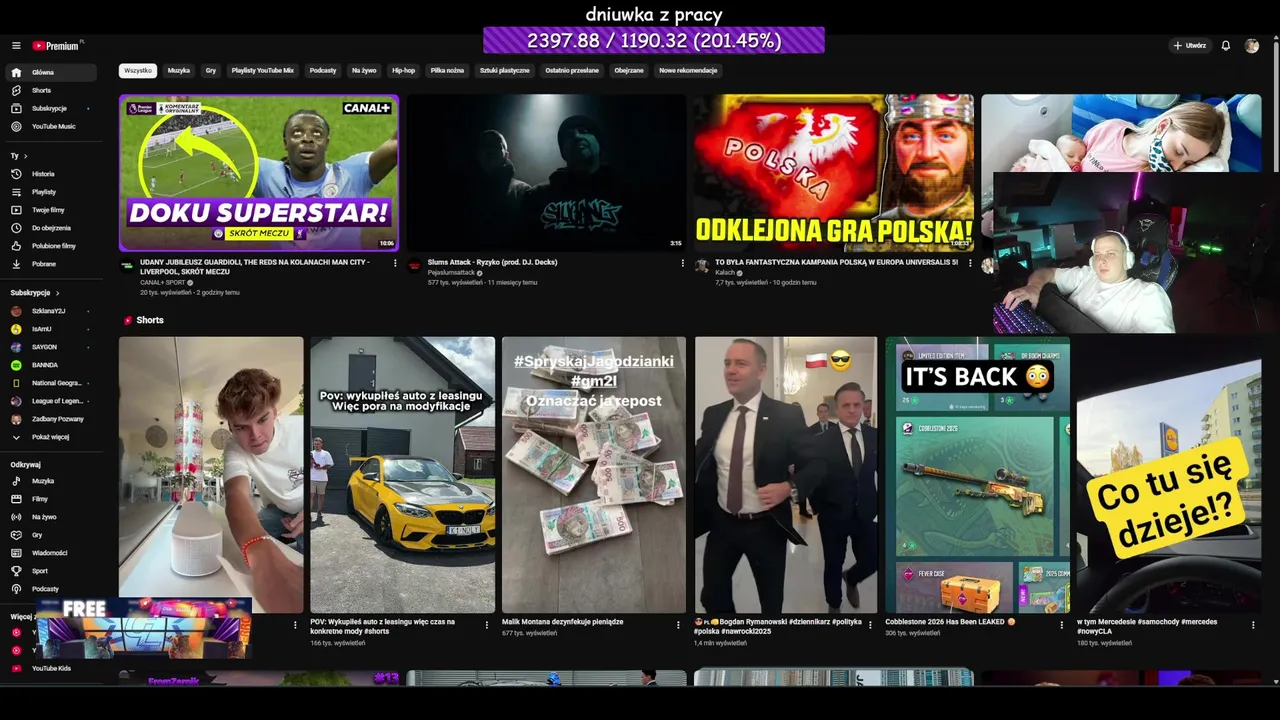Open Sport in the sidebar
This screenshot has height=720, width=1280.
[50, 571]
